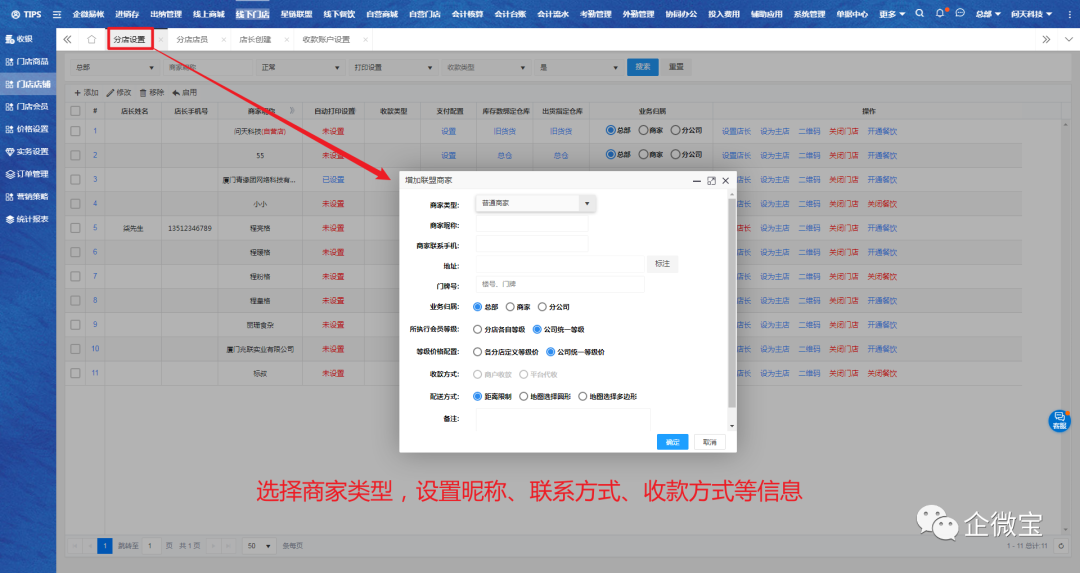Open the notification bell icon
Screen dimensions: 1080x573
(x=940, y=14)
